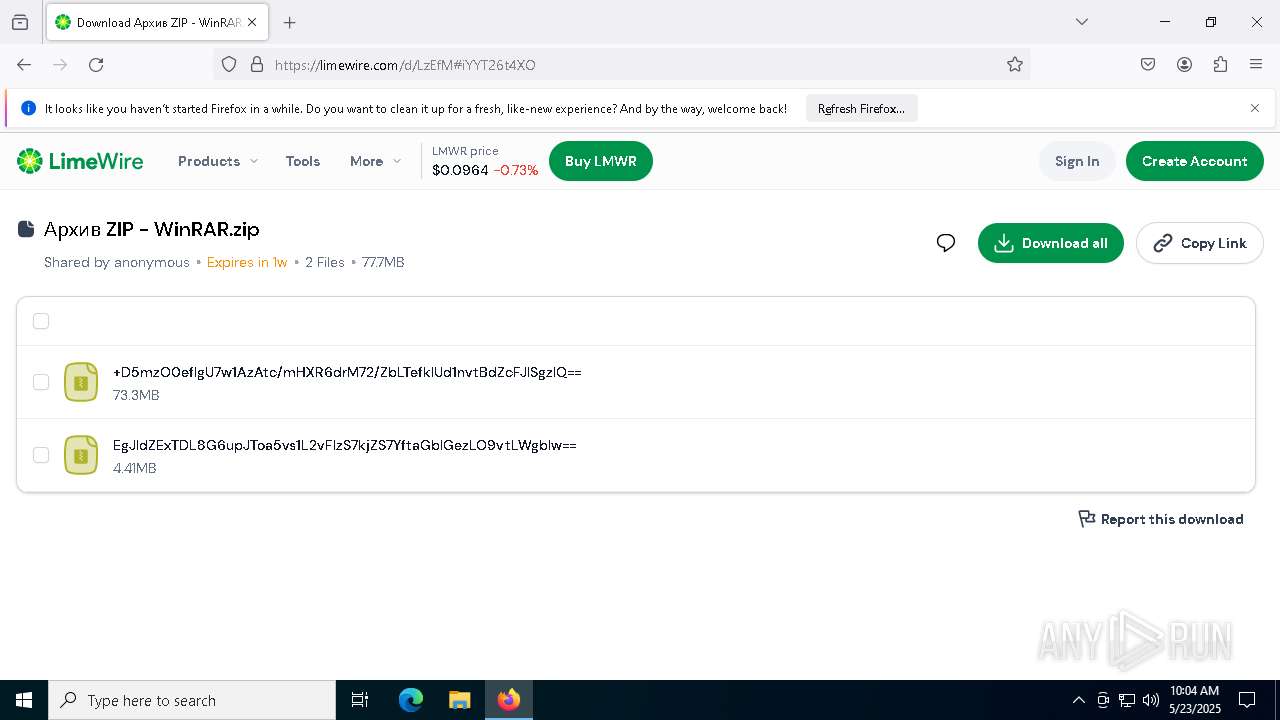This screenshot has width=1280, height=720.
Task: Click Copy Link button
Action: click(1200, 243)
